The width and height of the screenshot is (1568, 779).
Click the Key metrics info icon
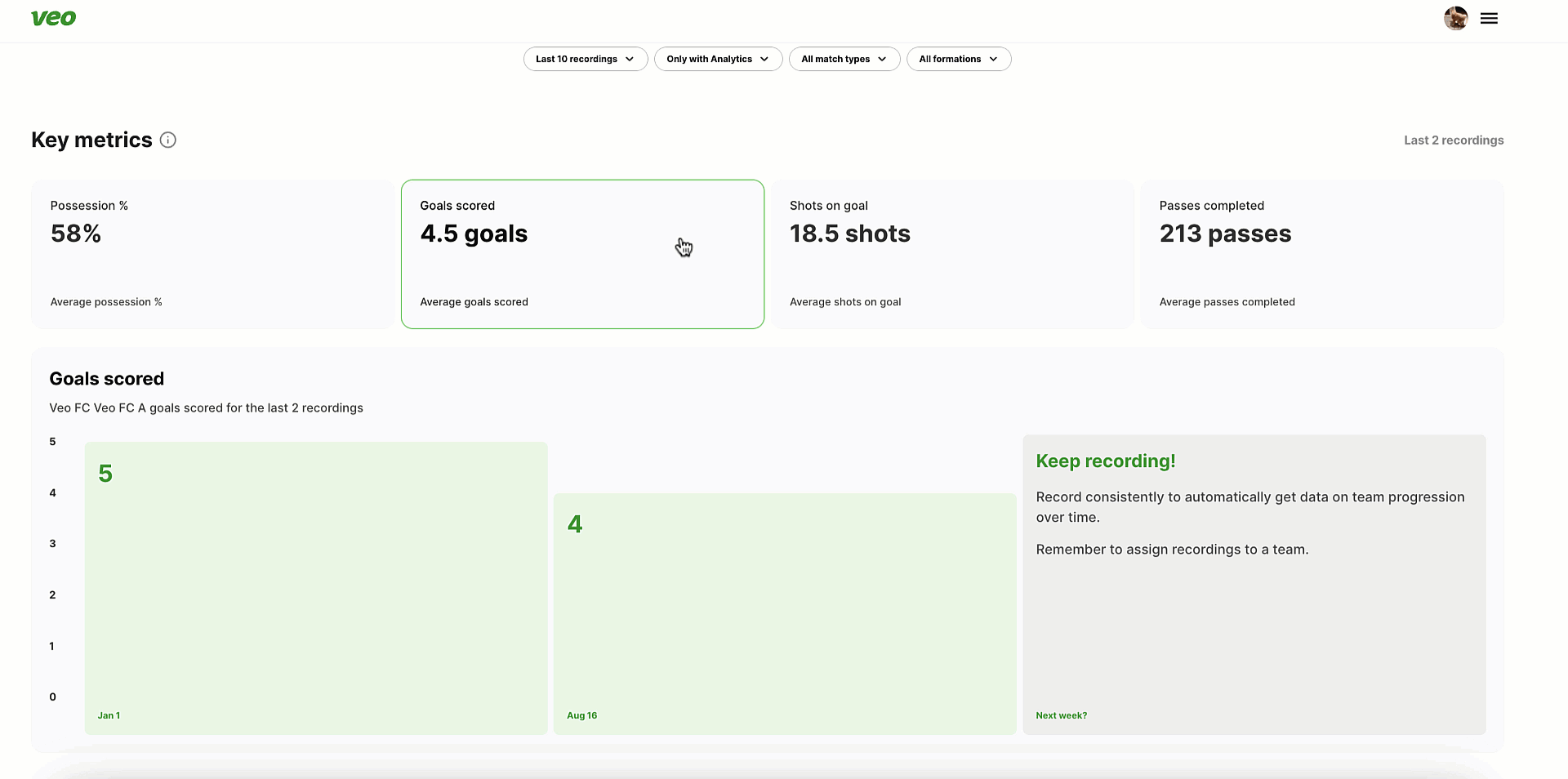point(168,140)
